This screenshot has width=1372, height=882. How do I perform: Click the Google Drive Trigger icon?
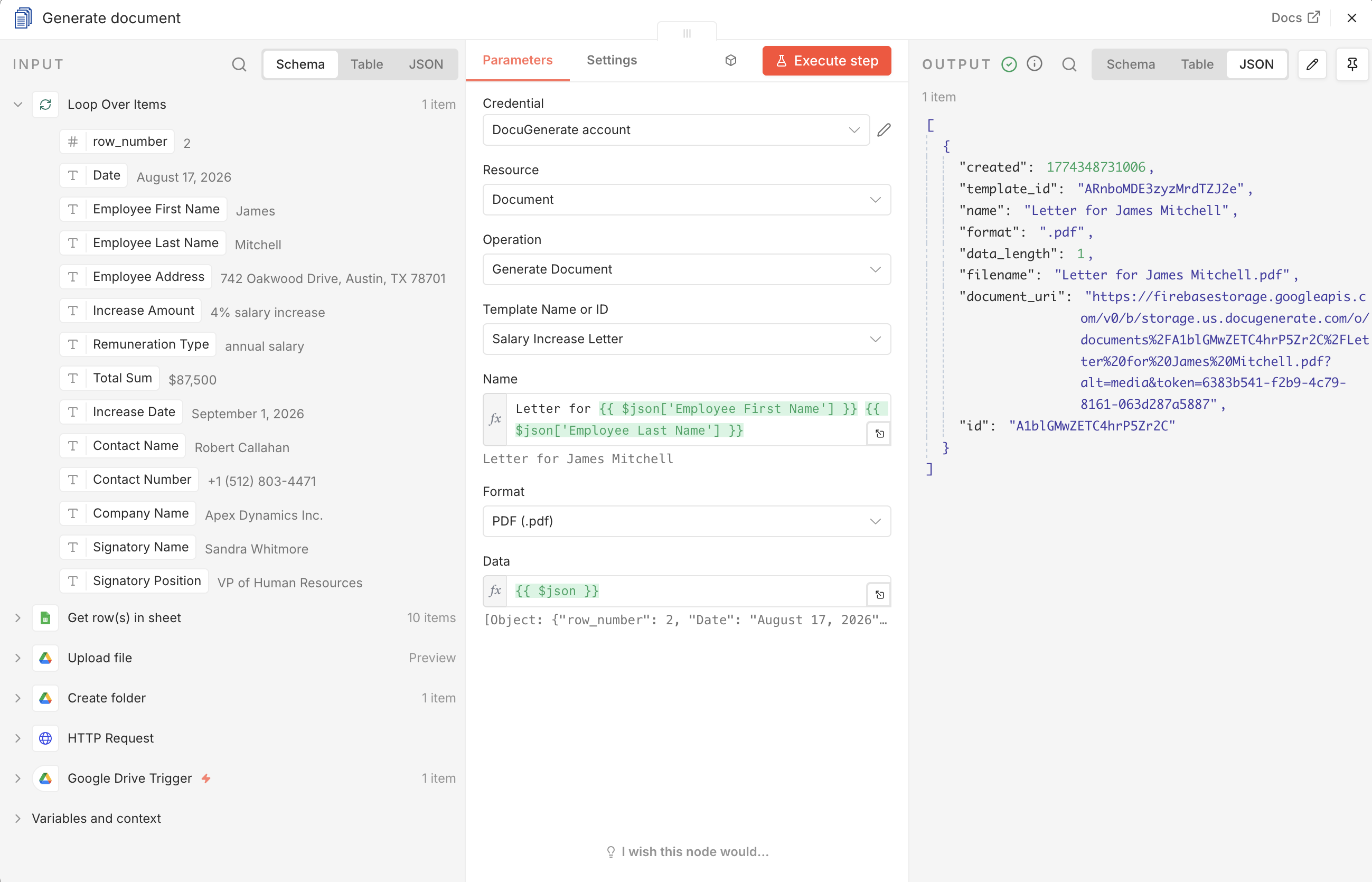tap(45, 778)
